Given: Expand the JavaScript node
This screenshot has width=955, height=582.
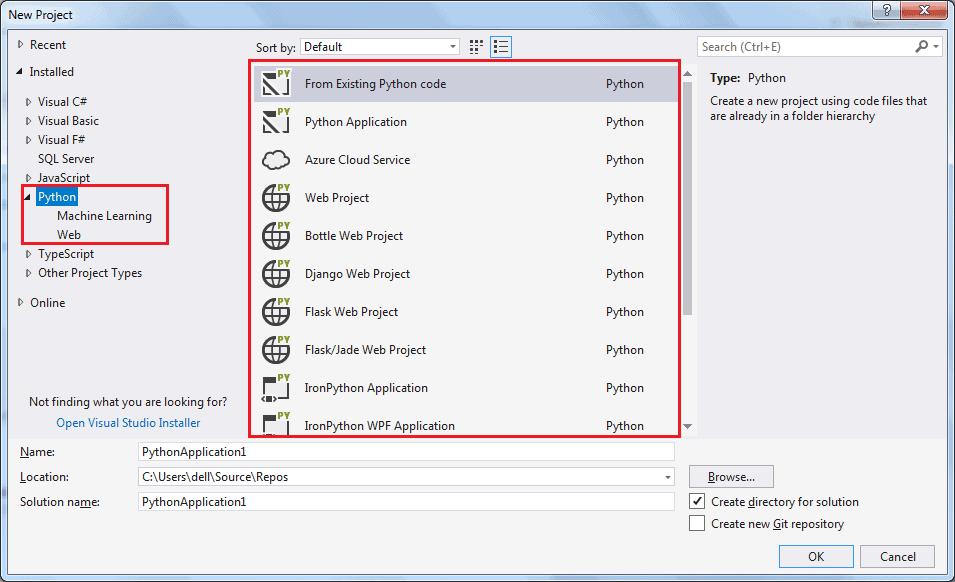Looking at the screenshot, I should pos(28,178).
